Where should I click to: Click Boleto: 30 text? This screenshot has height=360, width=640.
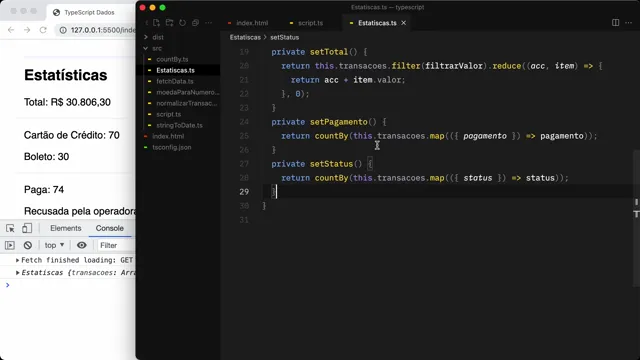47,157
